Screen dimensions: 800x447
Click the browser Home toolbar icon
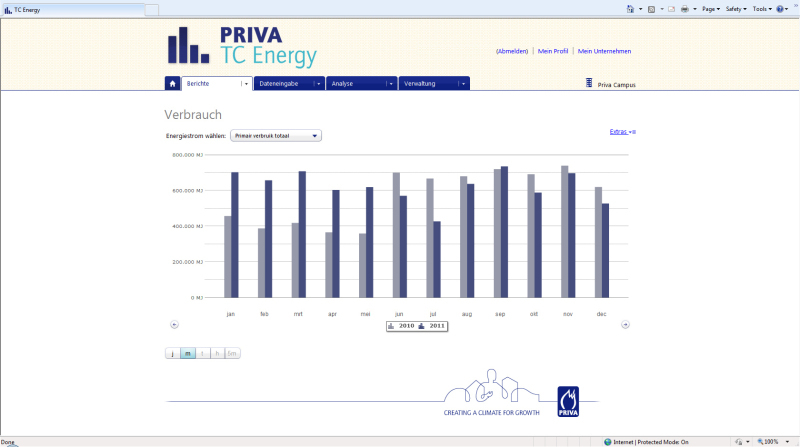(x=631, y=9)
